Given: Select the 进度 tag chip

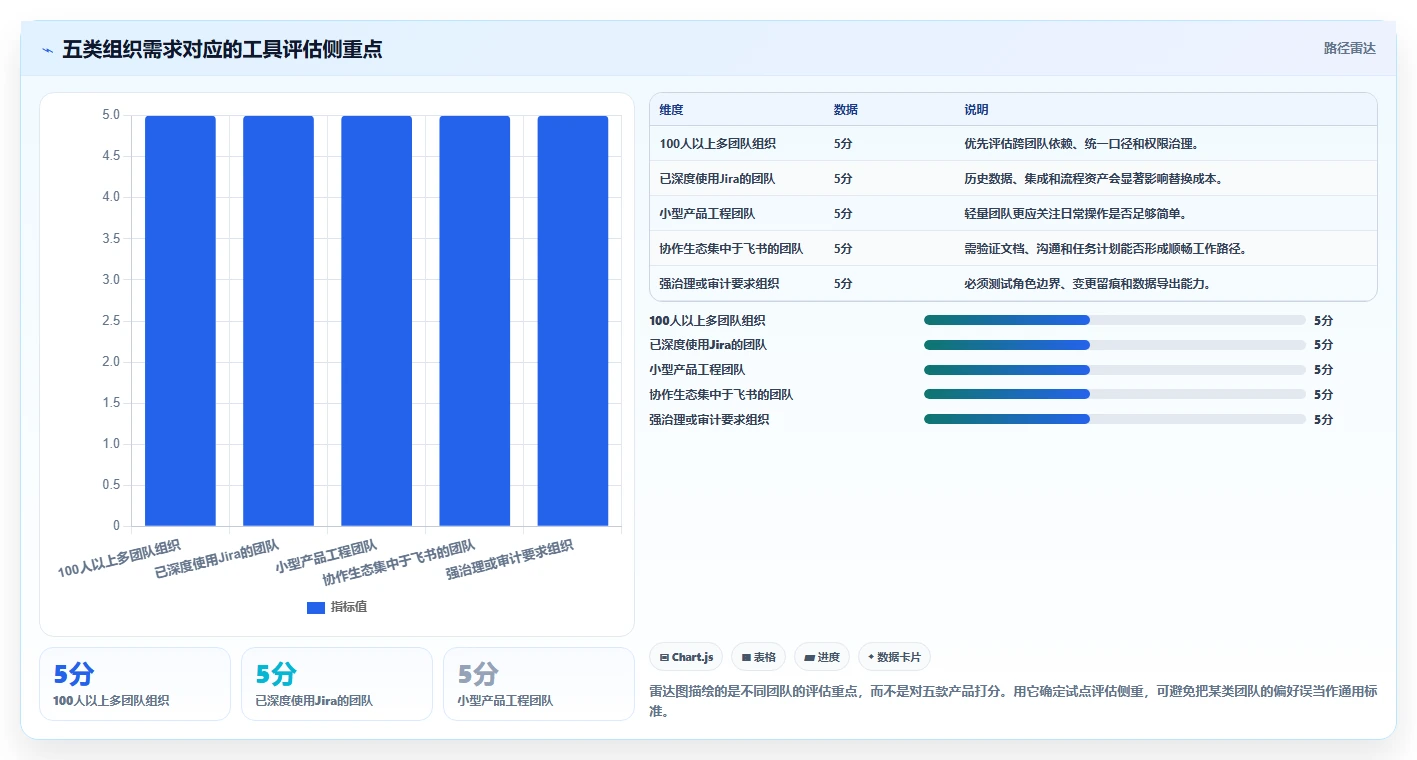Looking at the screenshot, I should [822, 657].
